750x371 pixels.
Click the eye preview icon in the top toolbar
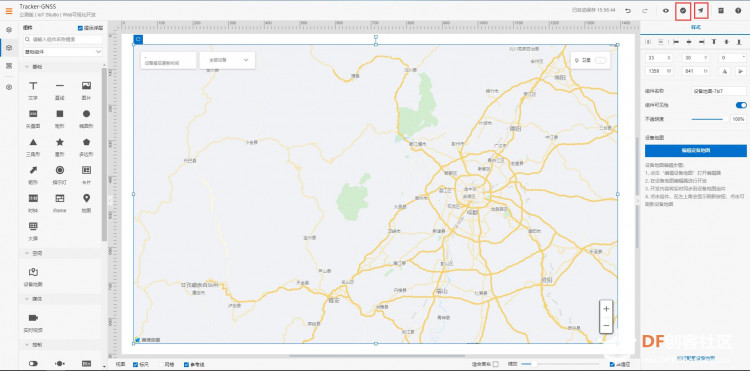pyautogui.click(x=665, y=11)
